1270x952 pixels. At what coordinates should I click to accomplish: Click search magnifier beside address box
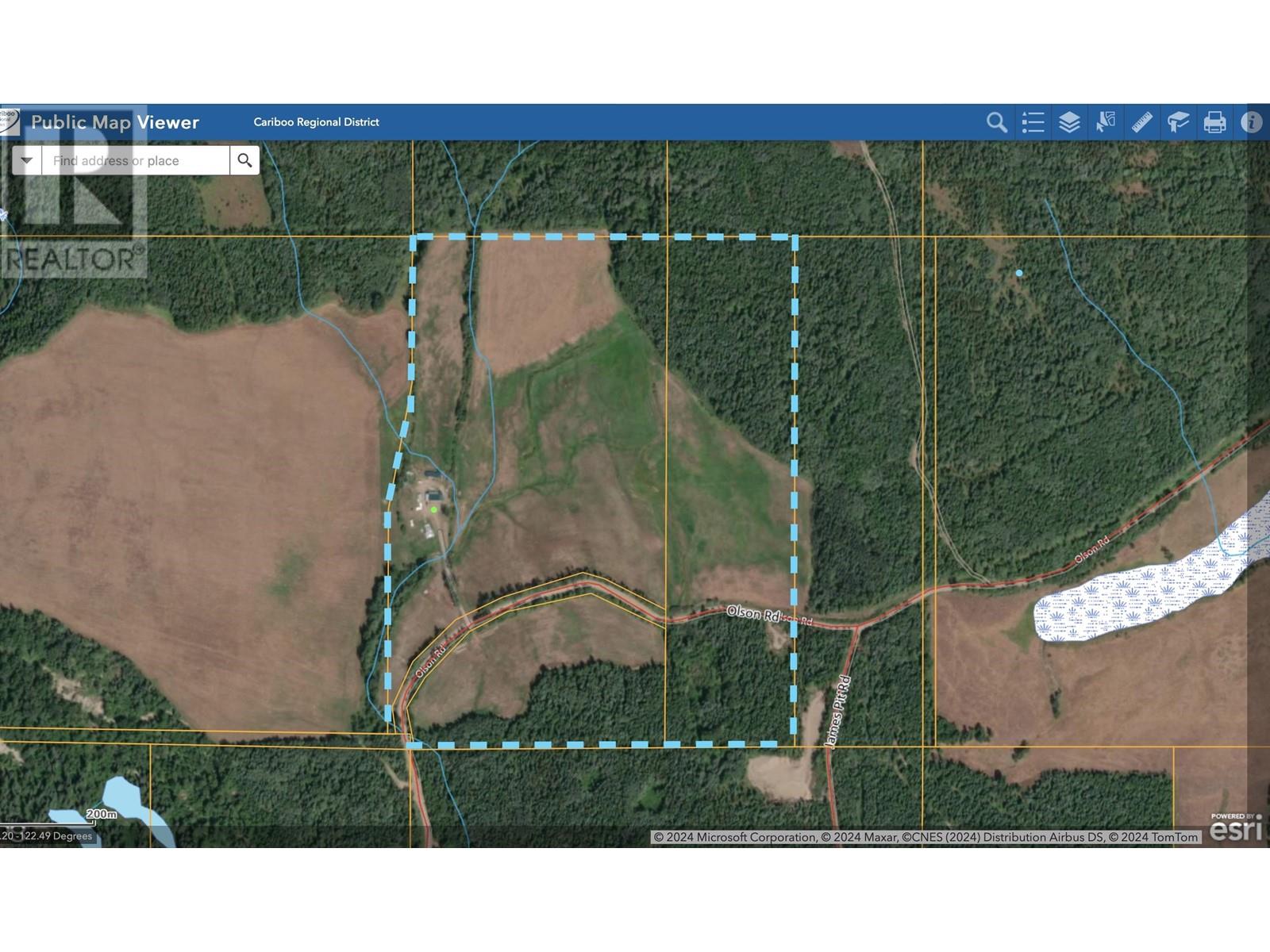[244, 160]
